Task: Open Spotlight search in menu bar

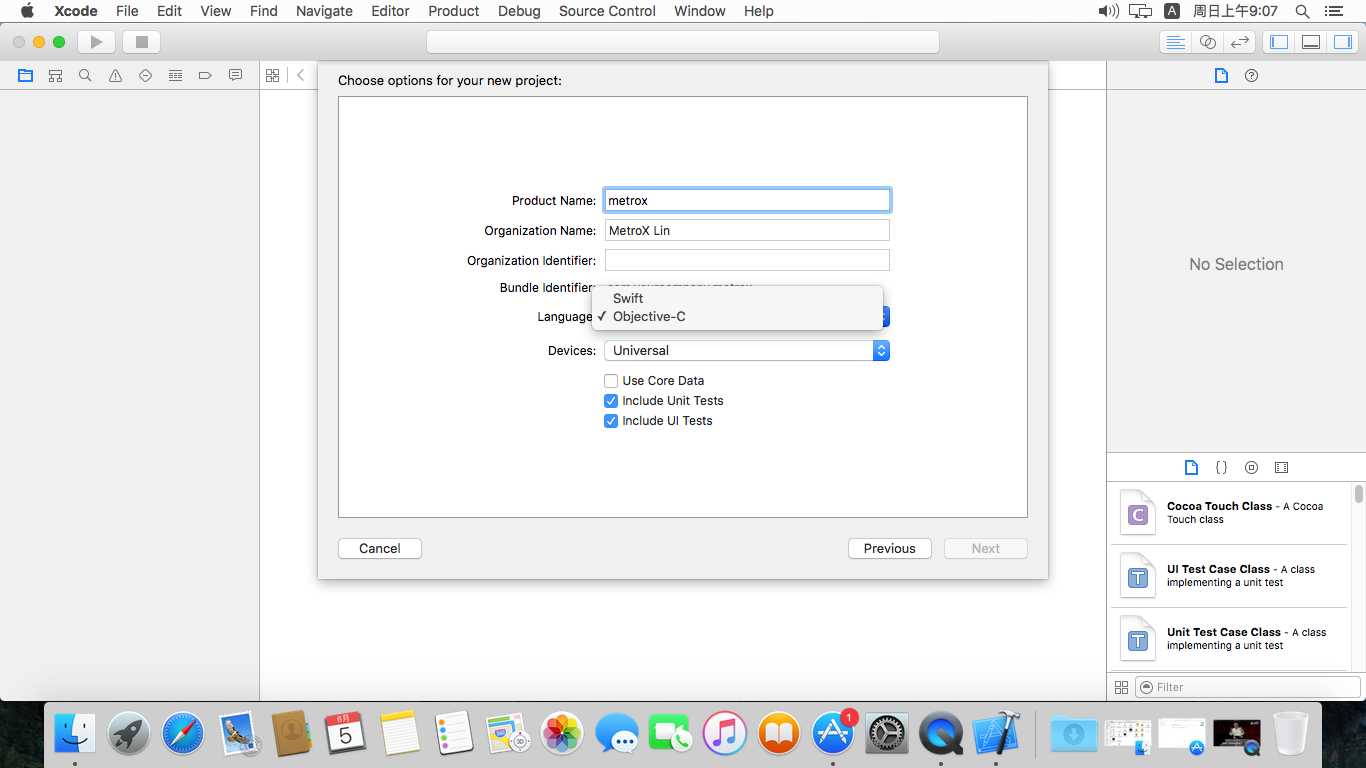Action: pyautogui.click(x=1302, y=11)
